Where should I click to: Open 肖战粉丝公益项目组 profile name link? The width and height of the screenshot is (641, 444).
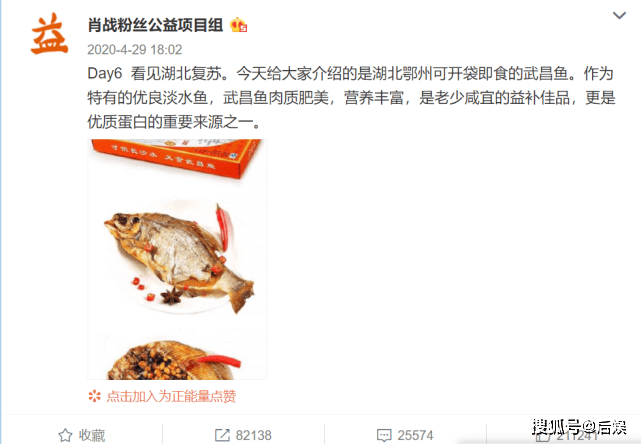tap(155, 25)
